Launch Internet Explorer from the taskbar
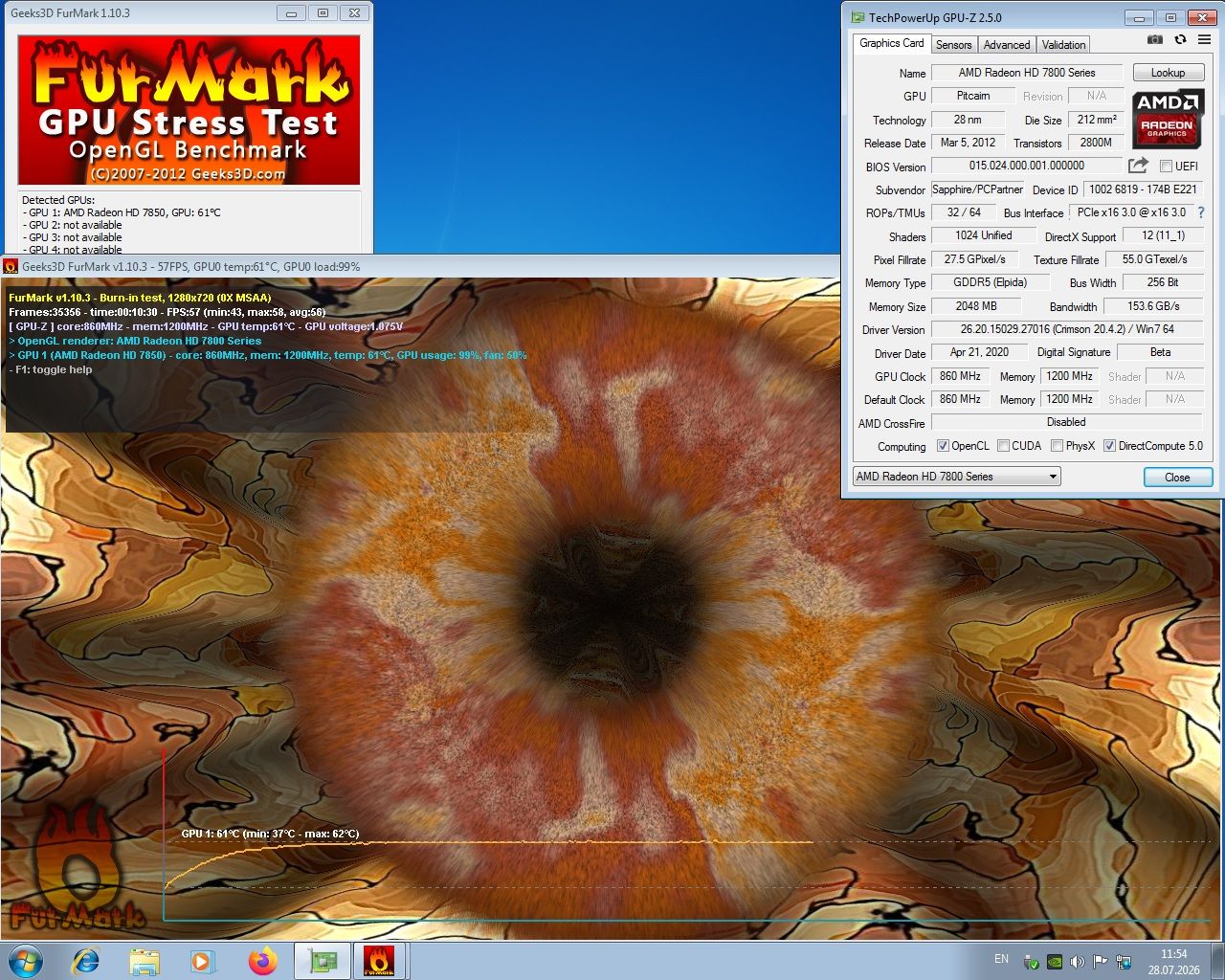 (x=86, y=960)
